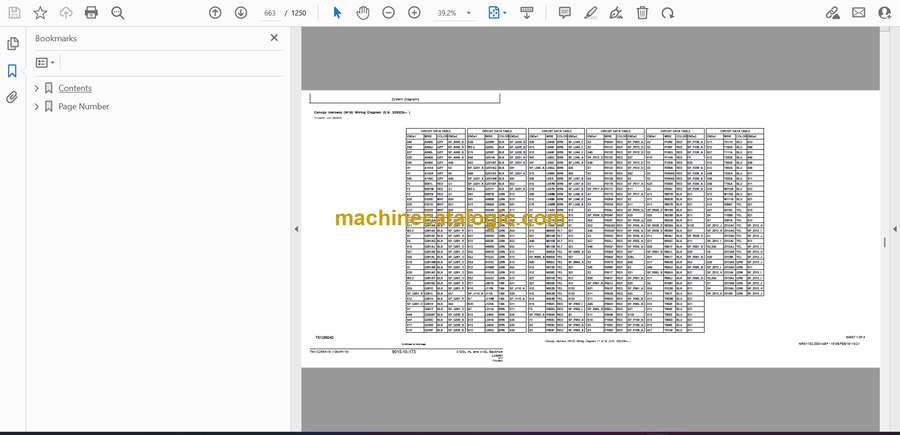The image size is (900, 435).
Task: Open the attachments paperclip panel
Action: point(12,97)
